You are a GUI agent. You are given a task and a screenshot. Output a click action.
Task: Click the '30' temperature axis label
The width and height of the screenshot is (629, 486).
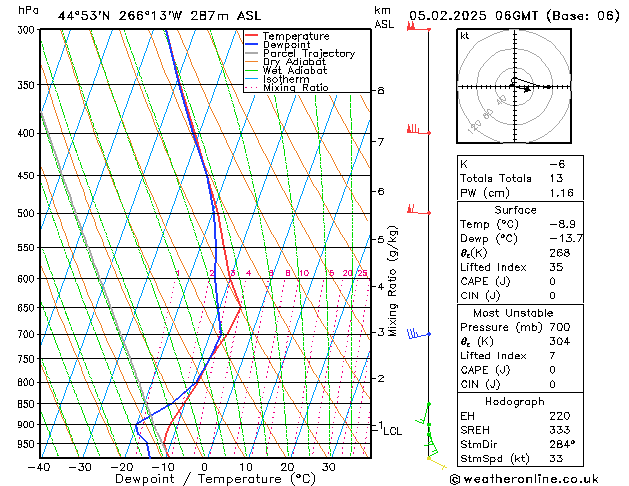coord(328,467)
